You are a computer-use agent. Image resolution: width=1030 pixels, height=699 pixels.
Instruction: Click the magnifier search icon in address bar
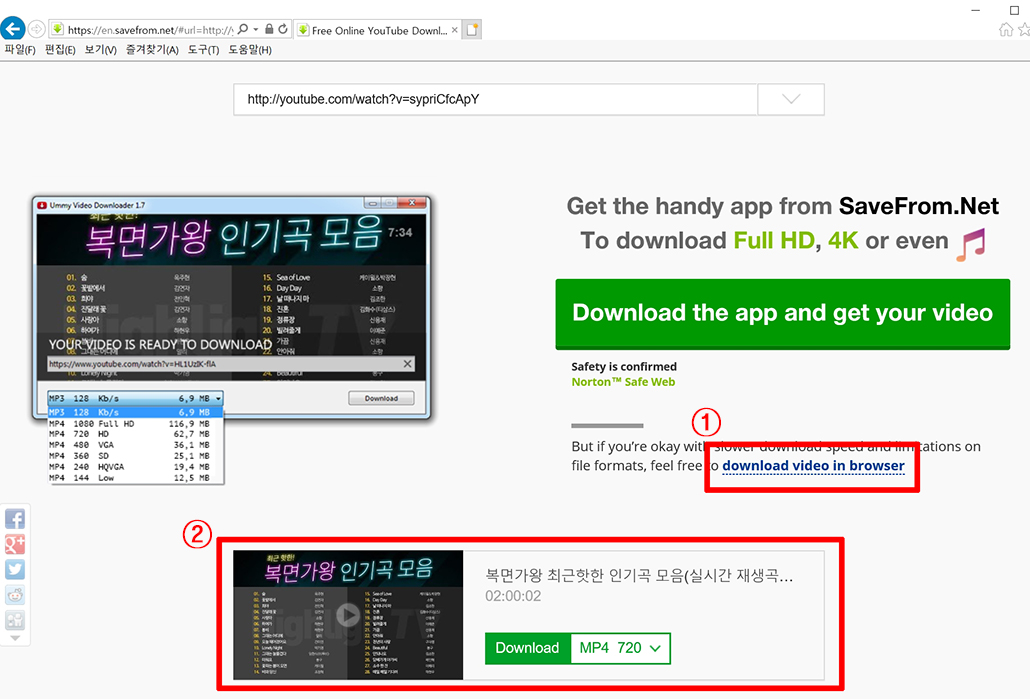[243, 29]
